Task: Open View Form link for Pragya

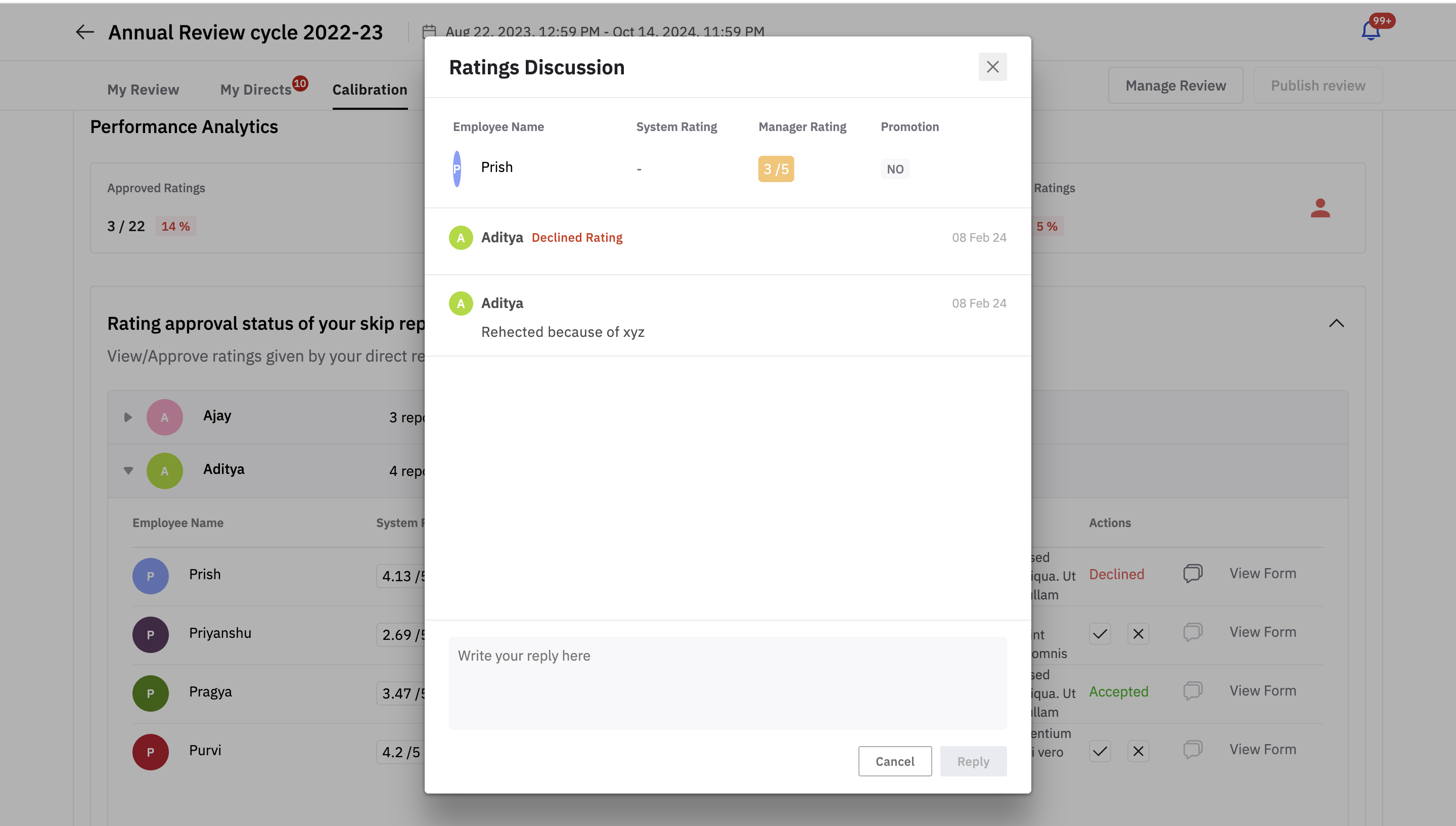Action: tap(1262, 690)
